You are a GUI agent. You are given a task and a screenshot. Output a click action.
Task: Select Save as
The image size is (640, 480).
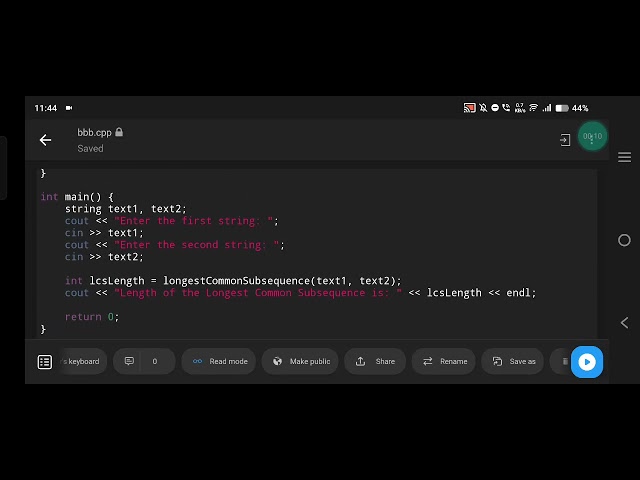click(513, 361)
